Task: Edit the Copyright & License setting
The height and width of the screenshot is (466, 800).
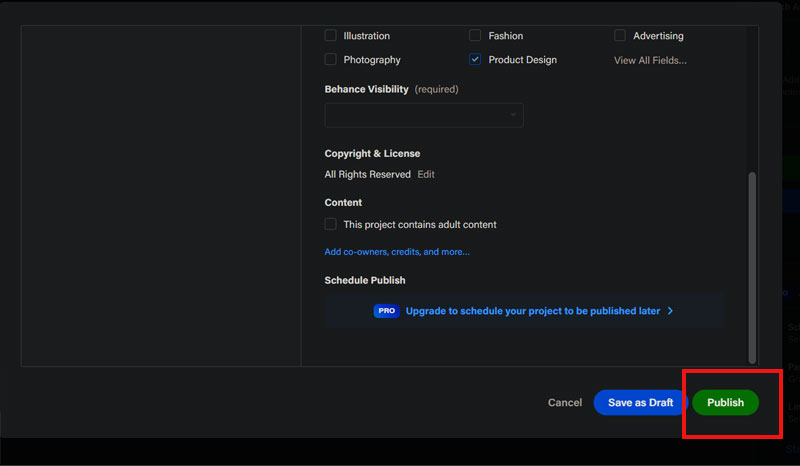Action: (426, 174)
